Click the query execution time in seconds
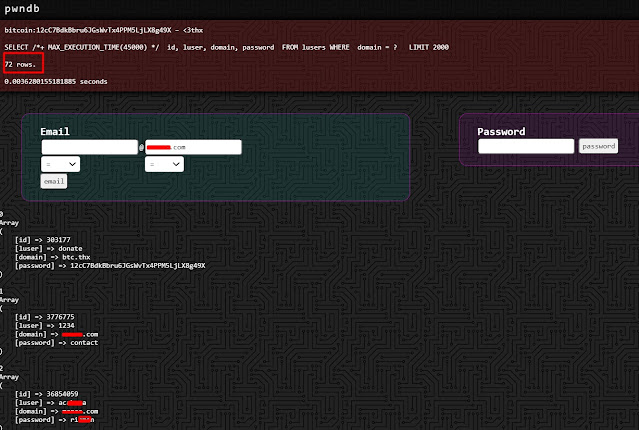This screenshot has width=639, height=430. (x=55, y=82)
